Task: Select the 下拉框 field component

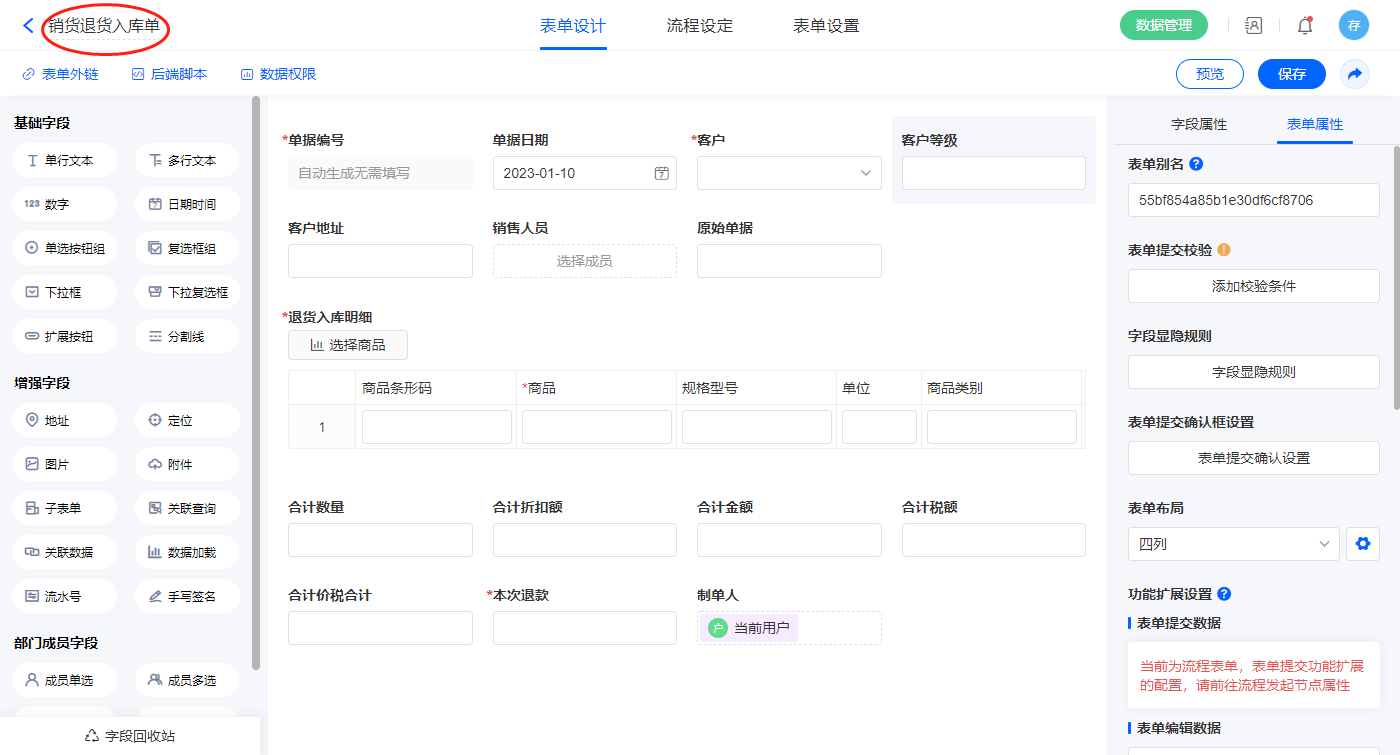Action: pos(65,292)
